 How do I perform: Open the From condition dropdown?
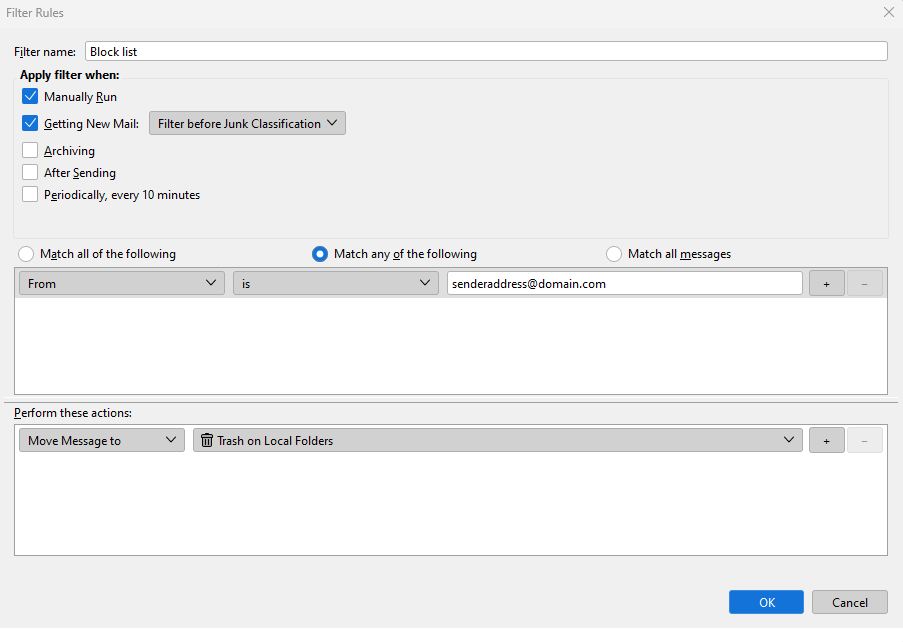point(120,283)
